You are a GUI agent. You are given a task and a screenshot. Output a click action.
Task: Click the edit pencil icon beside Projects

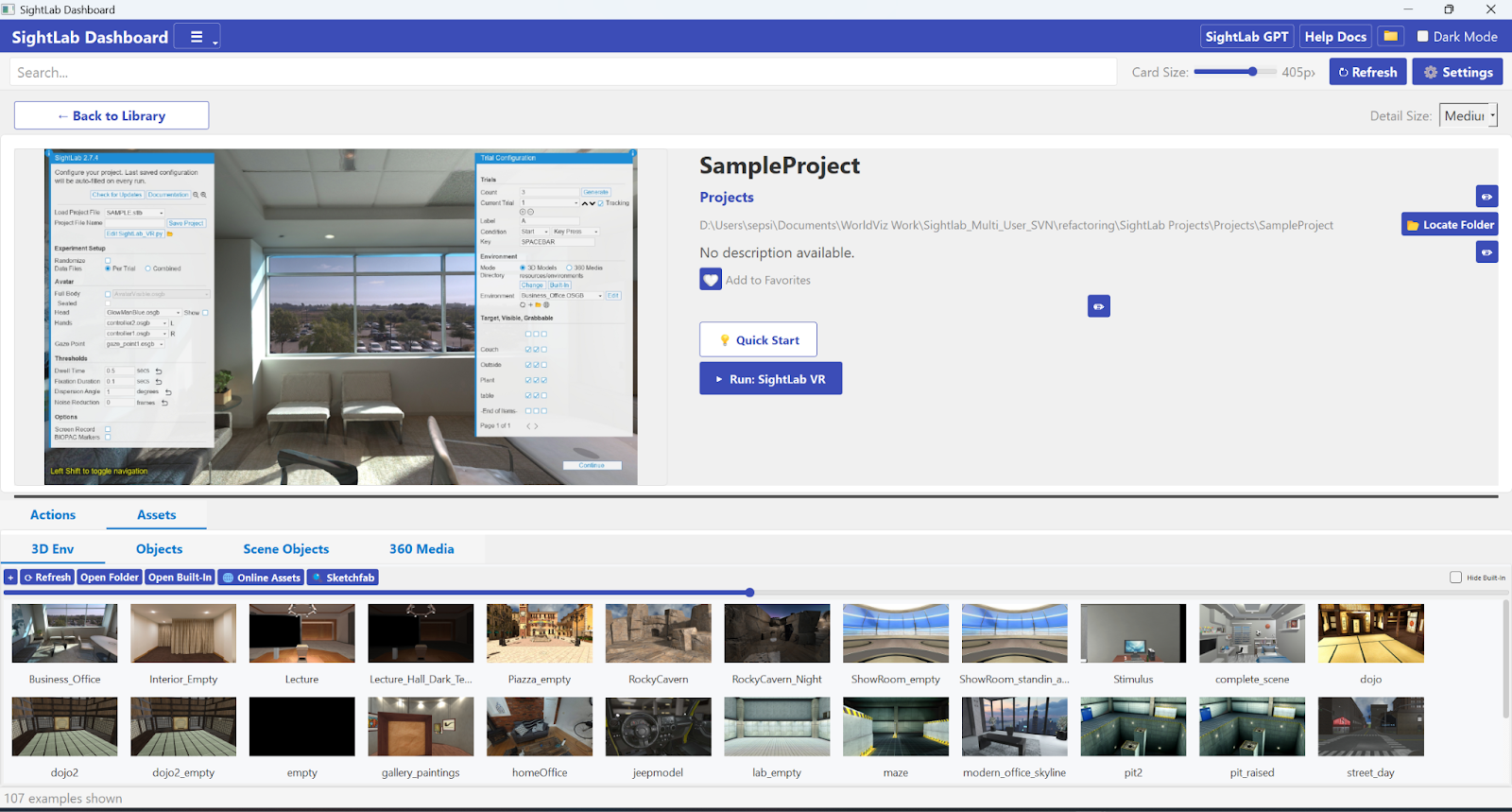pos(1486,197)
